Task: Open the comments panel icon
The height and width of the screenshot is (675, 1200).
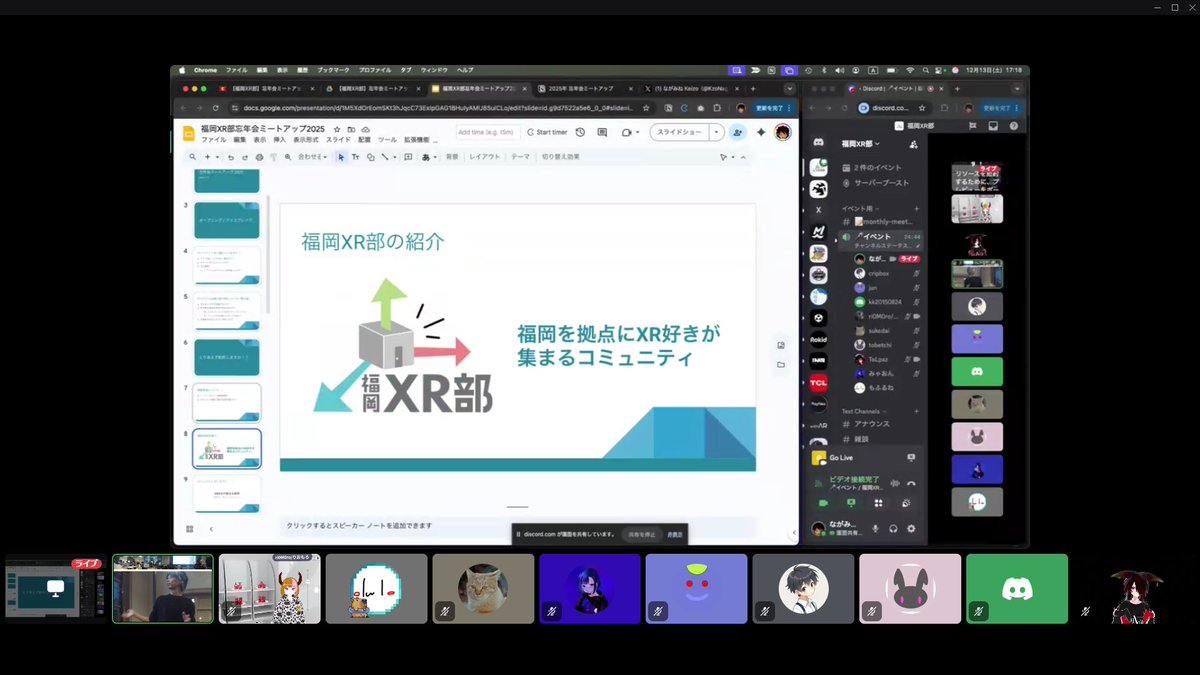Action: (x=602, y=132)
